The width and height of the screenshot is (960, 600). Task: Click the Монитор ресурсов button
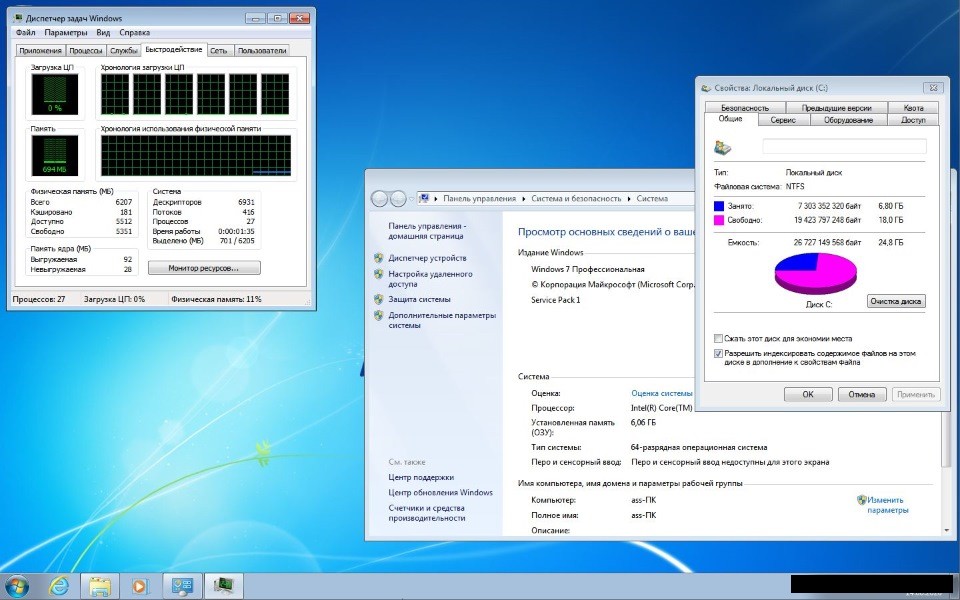[204, 268]
